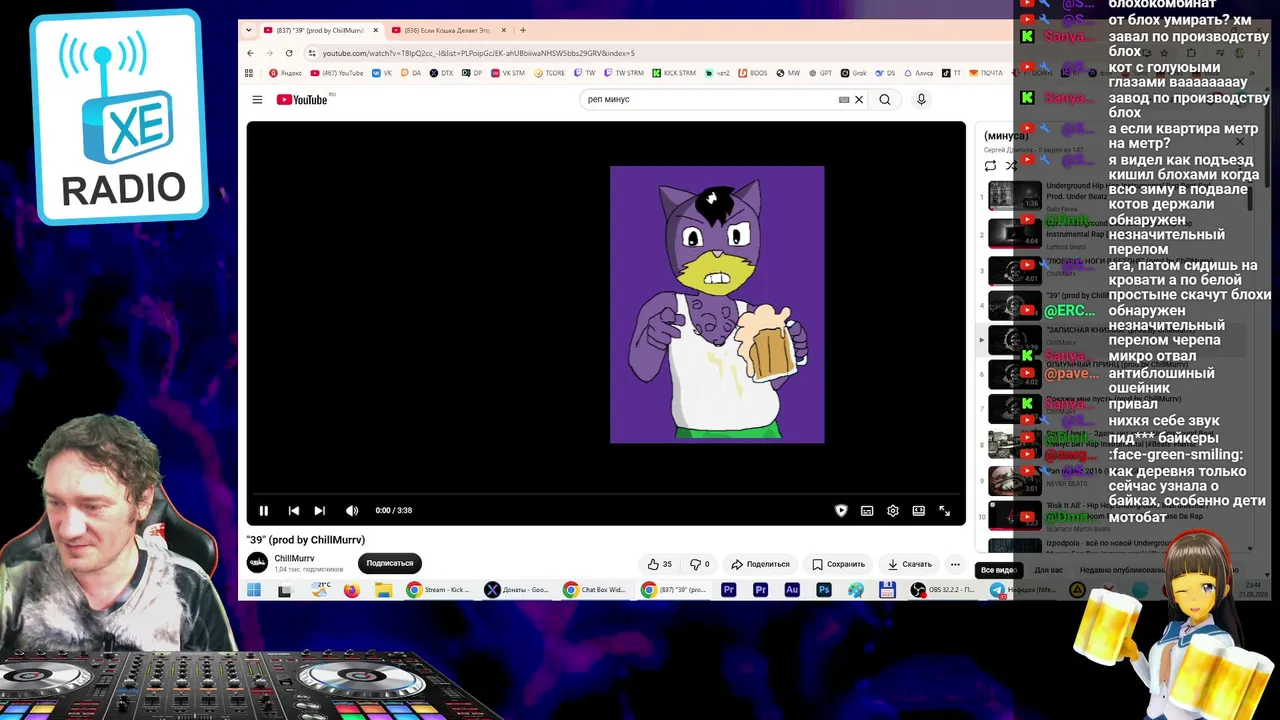This screenshot has height=720, width=1280.
Task: Reload the current page
Action: 289,53
